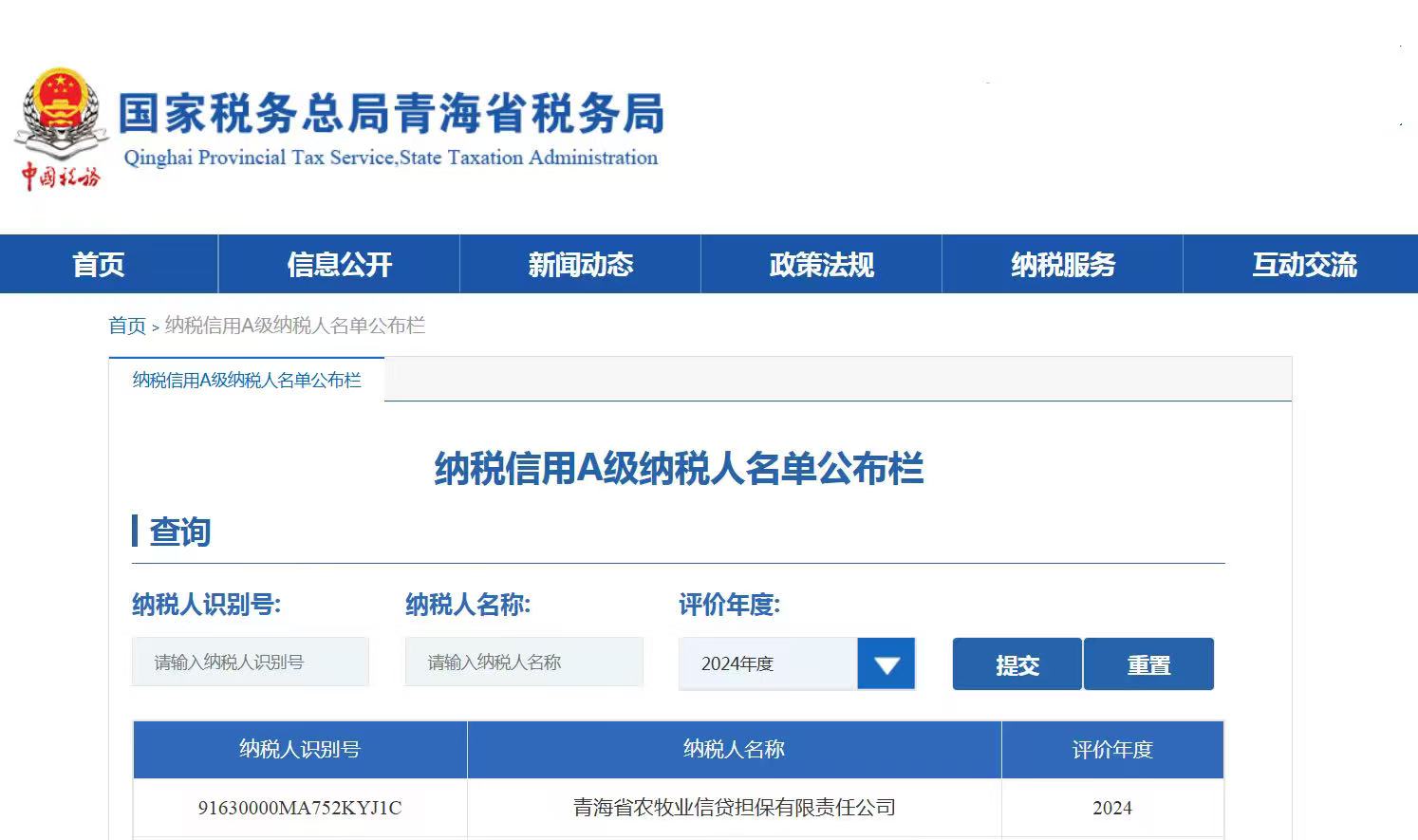
Task: Select the taxpayer ID 91630000MA752KYJ1C cell
Action: point(300,808)
